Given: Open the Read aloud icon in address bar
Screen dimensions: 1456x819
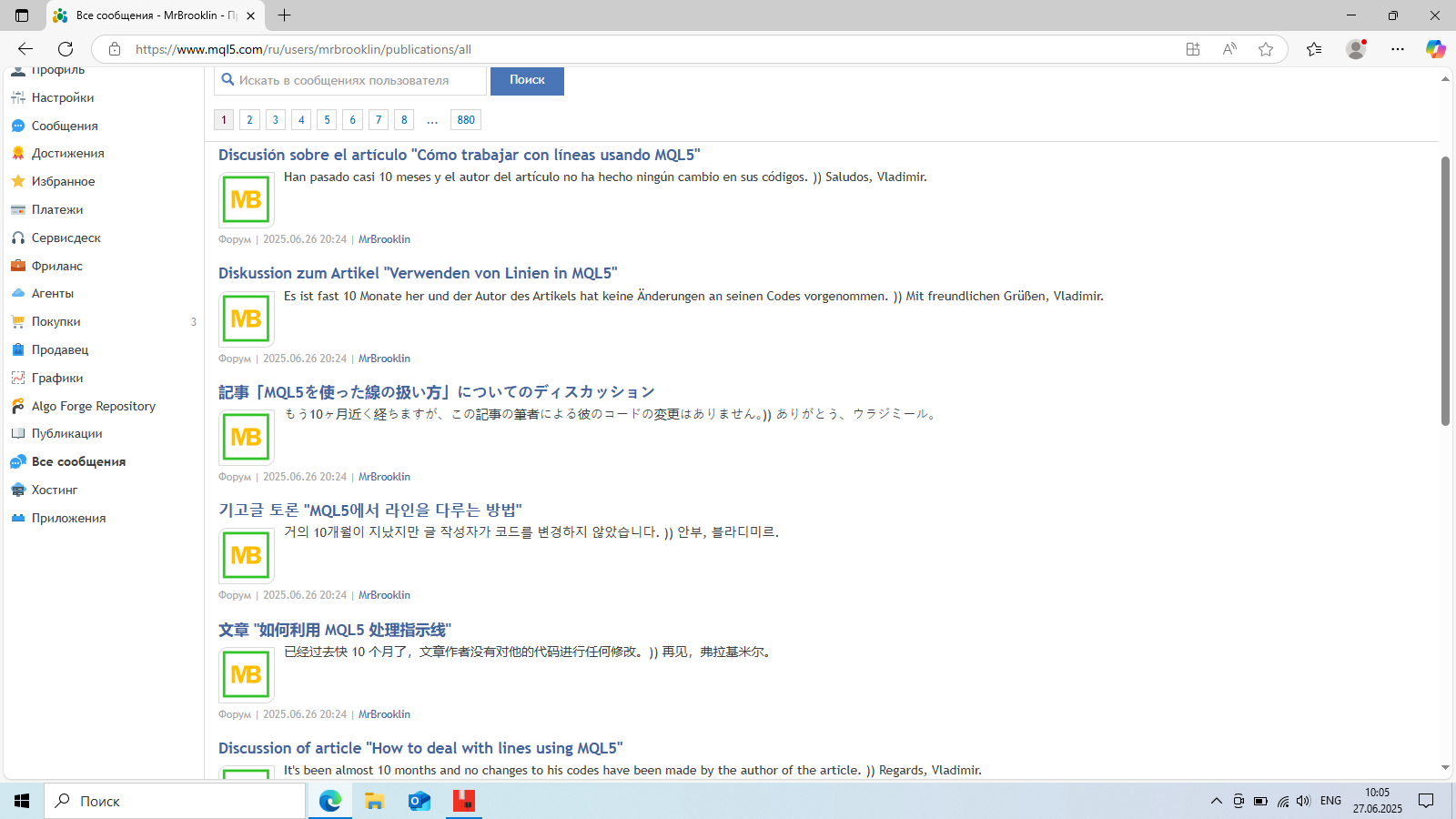Looking at the screenshot, I should [x=1229, y=49].
